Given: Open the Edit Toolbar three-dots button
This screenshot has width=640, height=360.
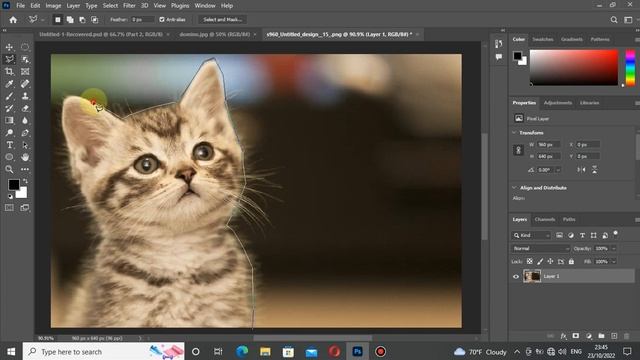Looking at the screenshot, I should (x=25, y=169).
